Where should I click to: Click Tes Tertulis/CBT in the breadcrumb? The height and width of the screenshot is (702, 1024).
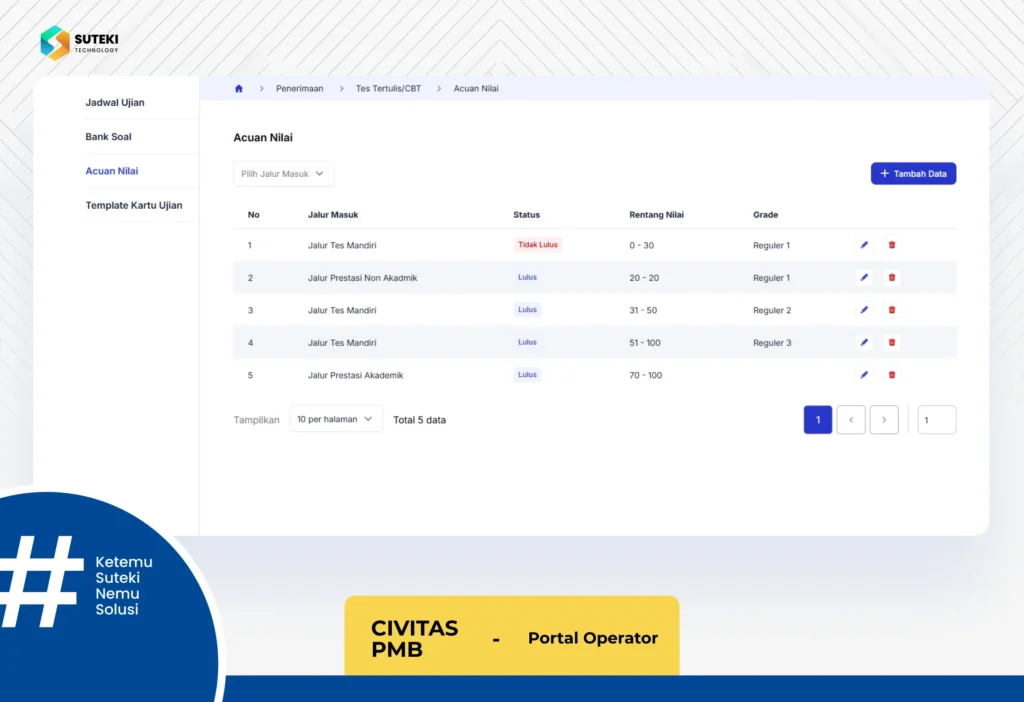click(x=389, y=89)
